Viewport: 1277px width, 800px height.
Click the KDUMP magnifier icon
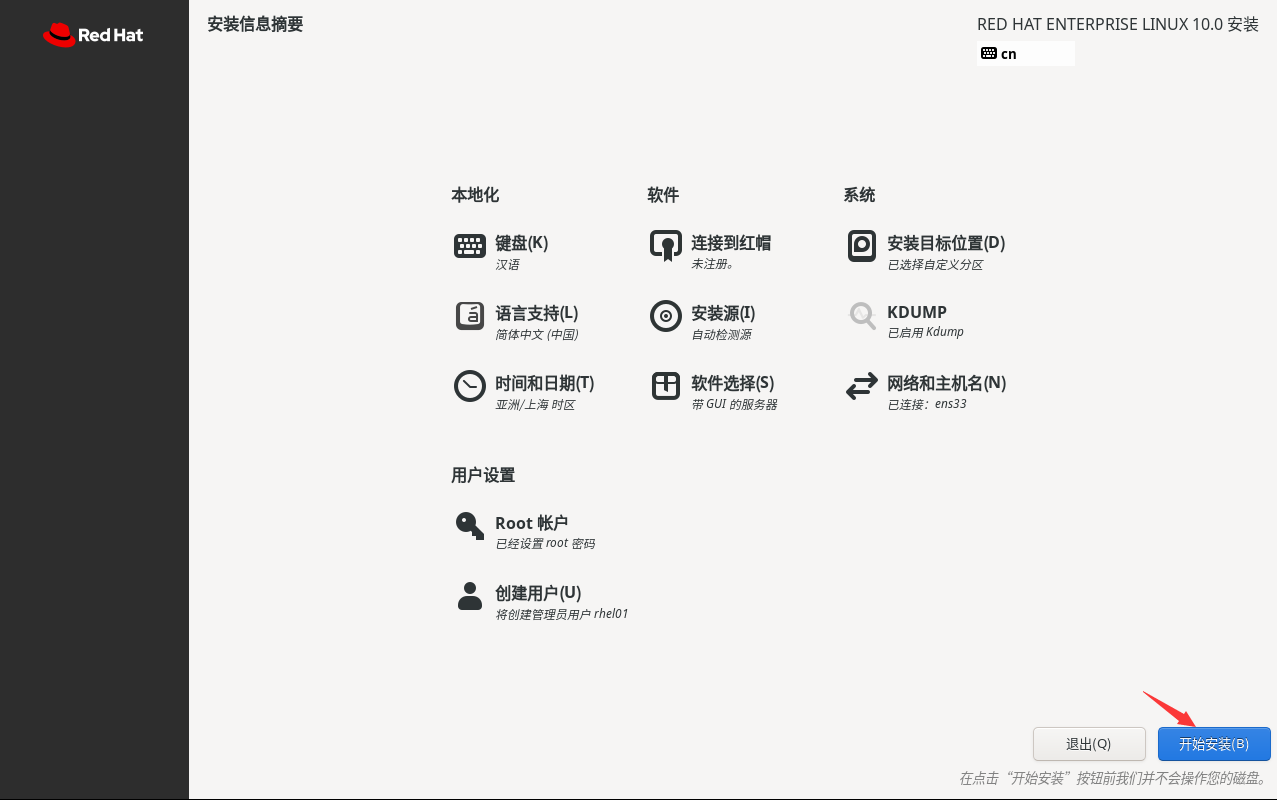coord(862,316)
